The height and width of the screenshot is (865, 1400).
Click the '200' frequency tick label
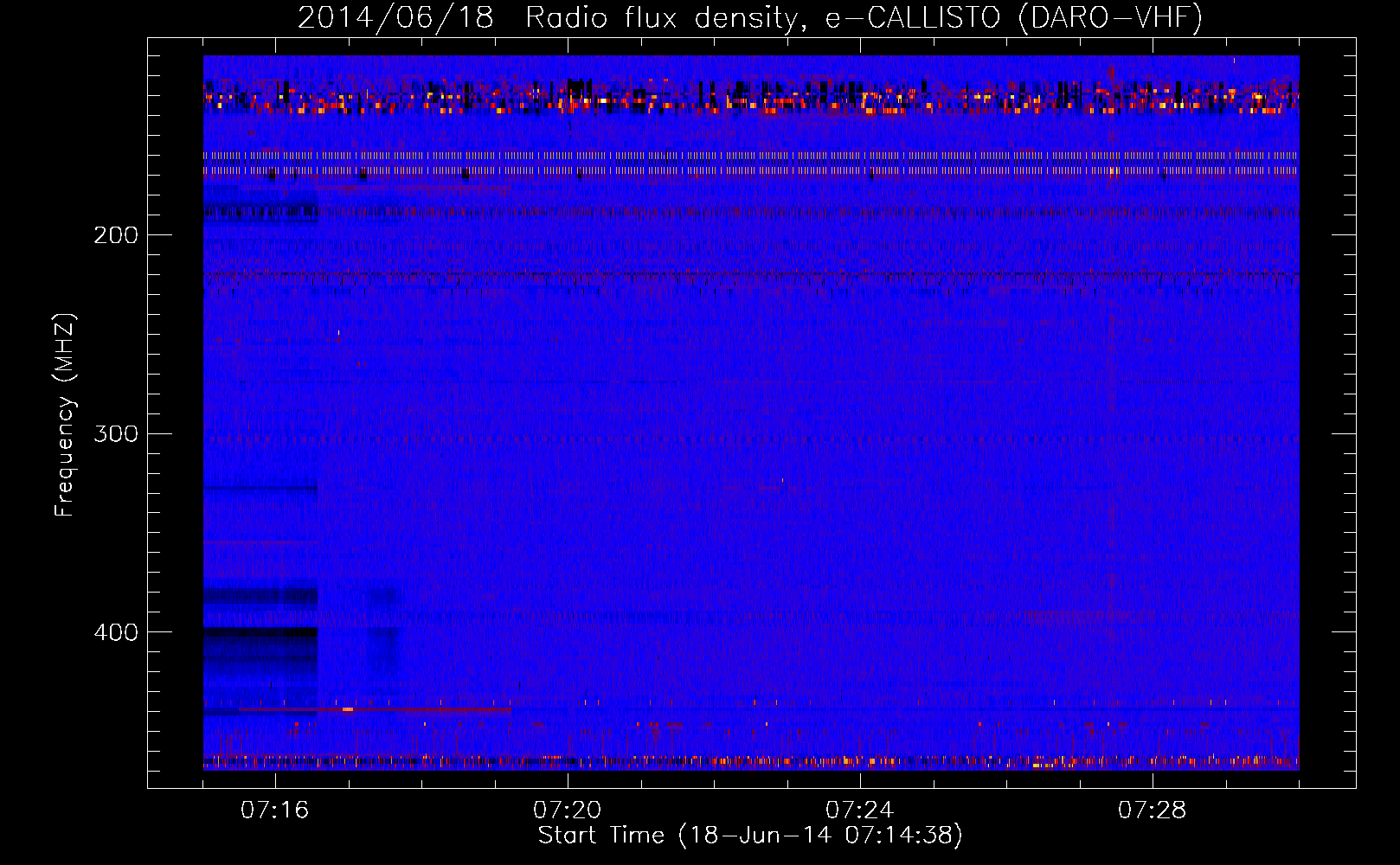(x=116, y=234)
